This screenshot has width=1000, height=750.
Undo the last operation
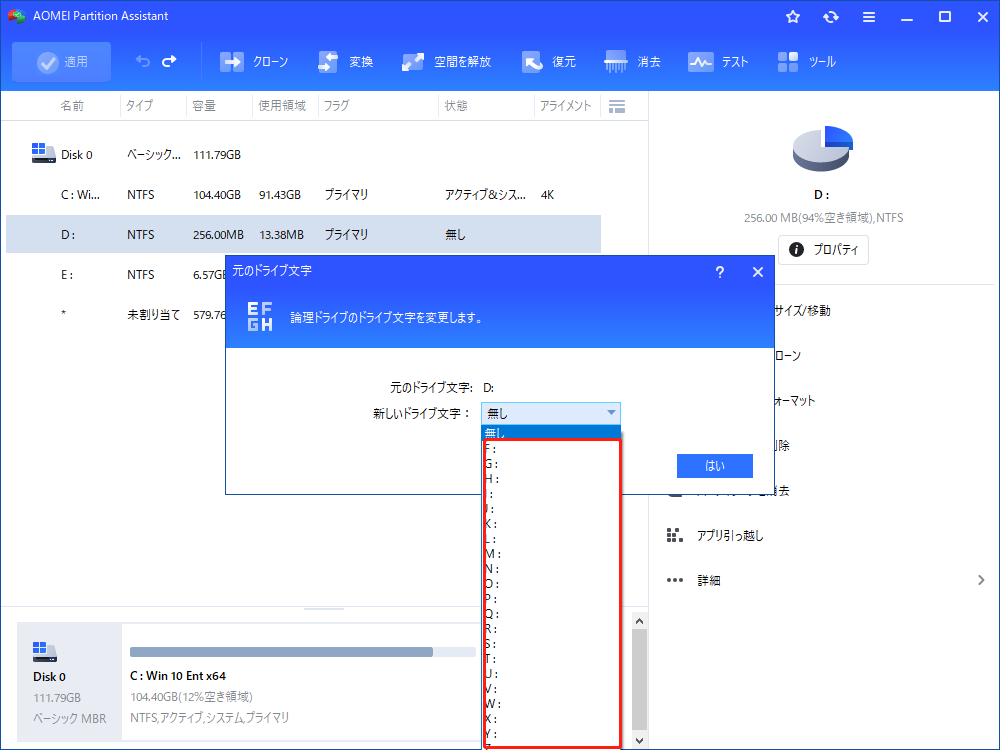143,61
